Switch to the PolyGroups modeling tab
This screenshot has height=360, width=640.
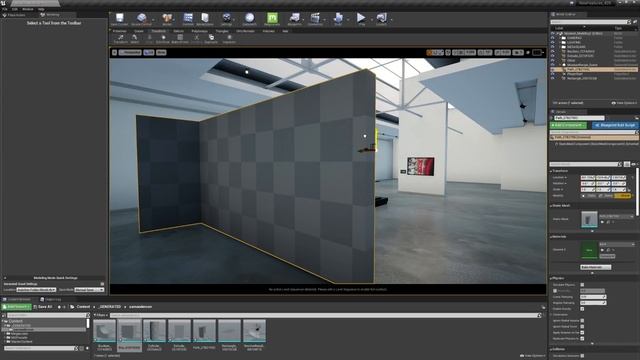[x=200, y=31]
